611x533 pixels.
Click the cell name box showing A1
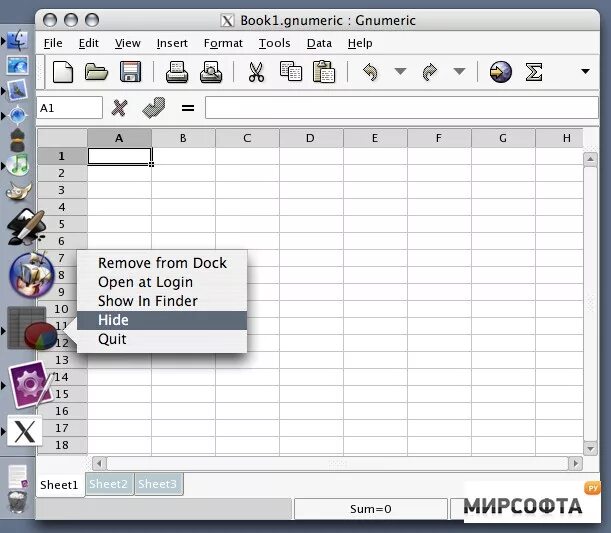(x=70, y=108)
